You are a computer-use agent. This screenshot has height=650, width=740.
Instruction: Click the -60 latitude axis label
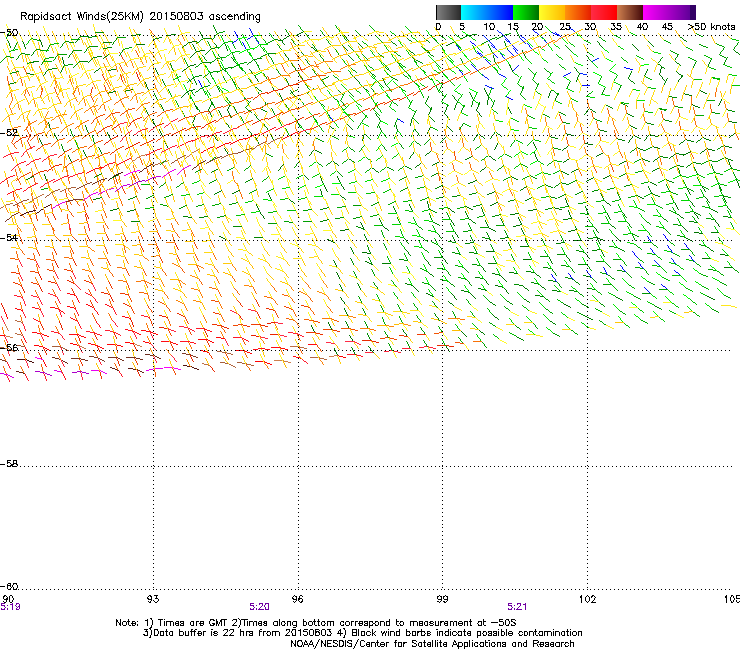pyautogui.click(x=9, y=586)
